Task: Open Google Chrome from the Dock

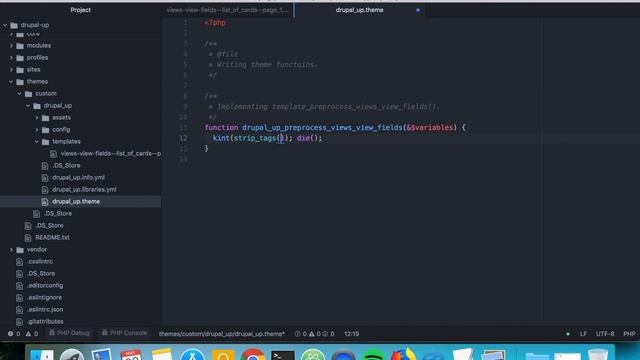Action: [253, 354]
